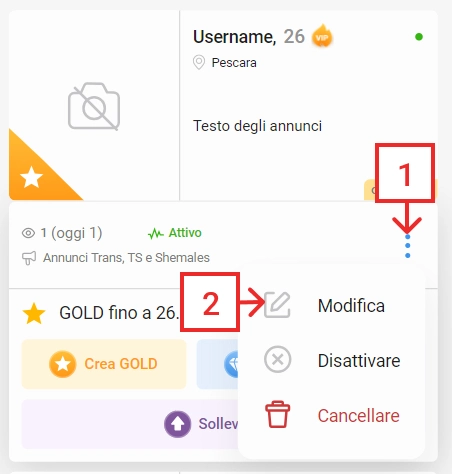
Task: Click the no-photo camera placeholder
Action: tap(94, 106)
